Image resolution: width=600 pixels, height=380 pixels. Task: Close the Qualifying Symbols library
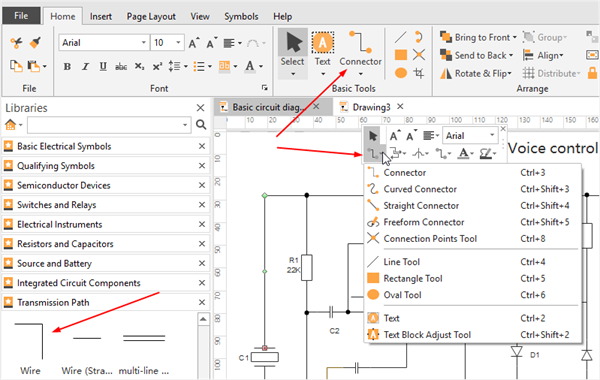[x=202, y=166]
